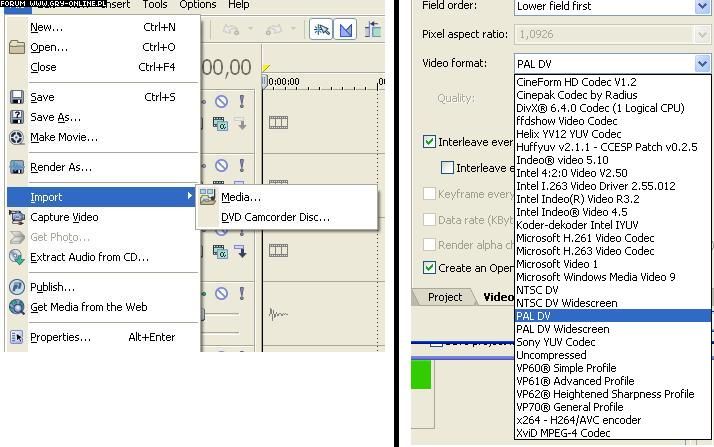714x447 pixels.
Task: Choose Save As... from the File menu
Action: 103,117
